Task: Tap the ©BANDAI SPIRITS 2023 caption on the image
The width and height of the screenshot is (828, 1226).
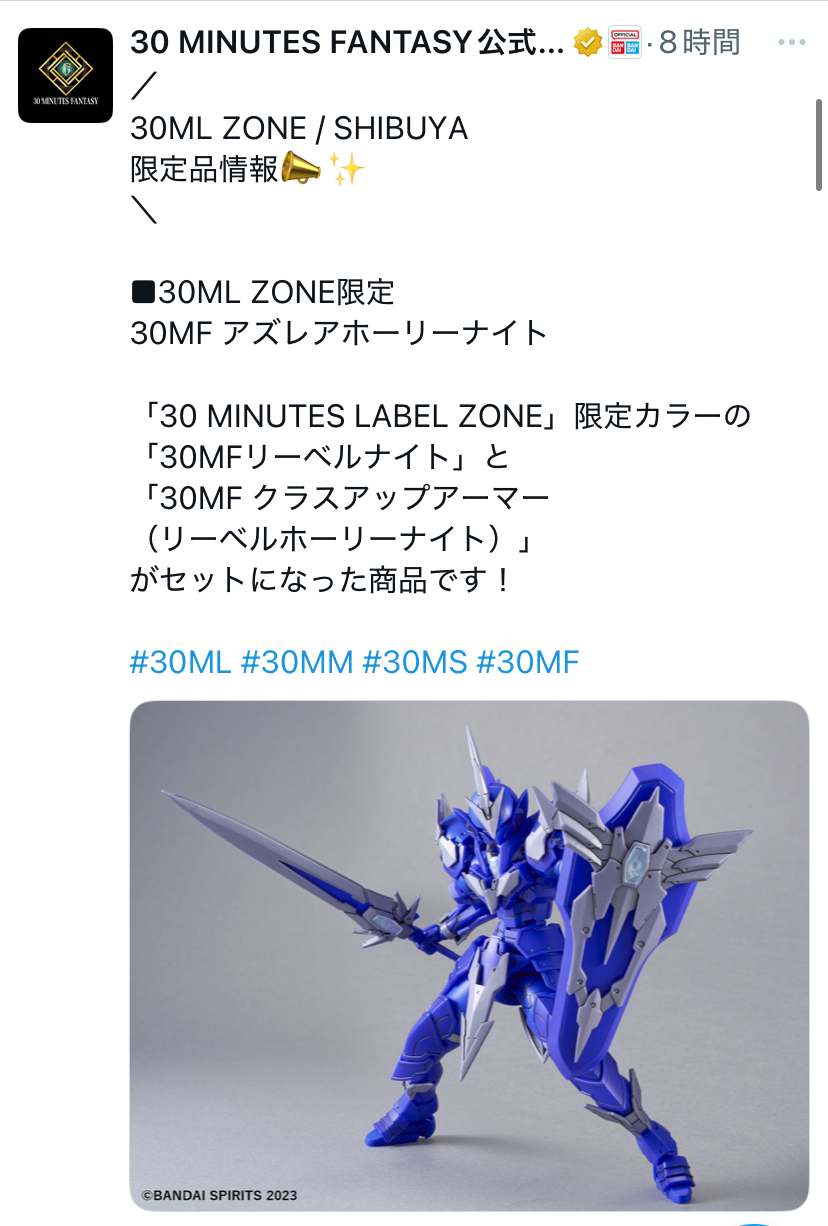Action: click(x=219, y=1195)
